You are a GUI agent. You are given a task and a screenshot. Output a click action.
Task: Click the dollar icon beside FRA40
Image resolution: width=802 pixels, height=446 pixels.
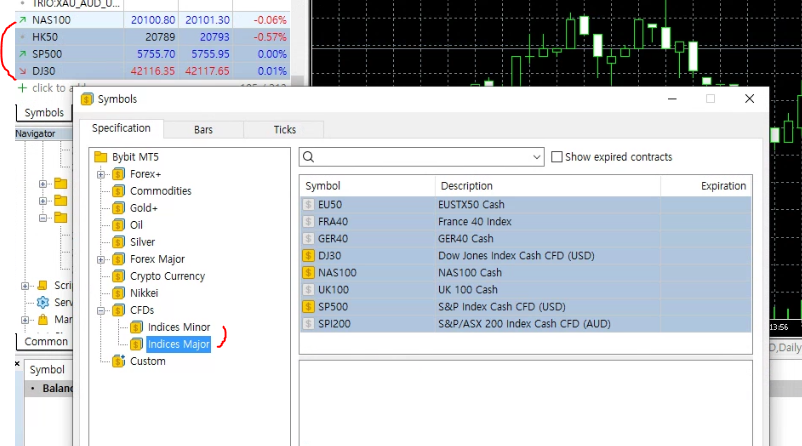(308, 221)
